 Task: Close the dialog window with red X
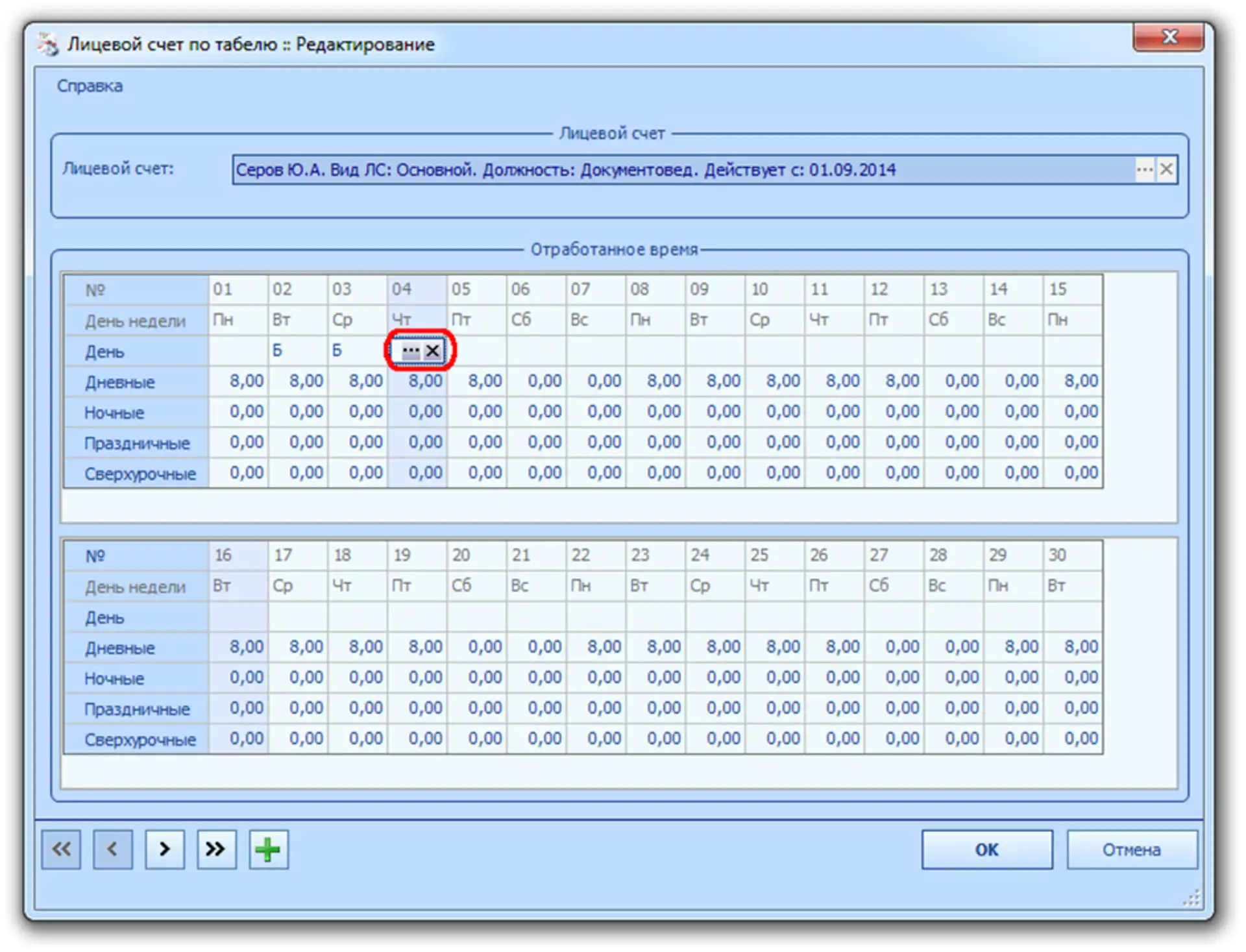1169,38
